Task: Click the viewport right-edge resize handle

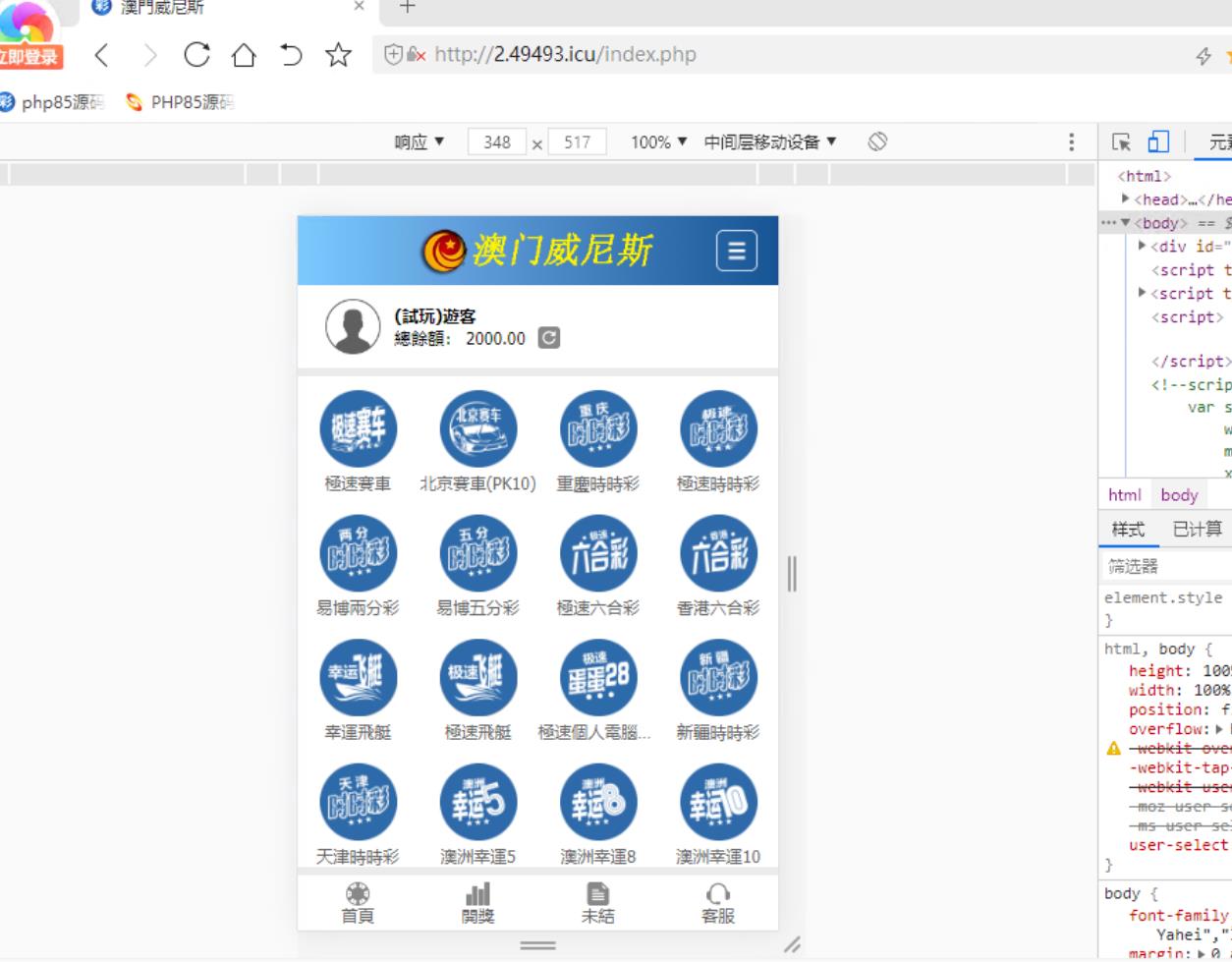Action: (x=792, y=573)
